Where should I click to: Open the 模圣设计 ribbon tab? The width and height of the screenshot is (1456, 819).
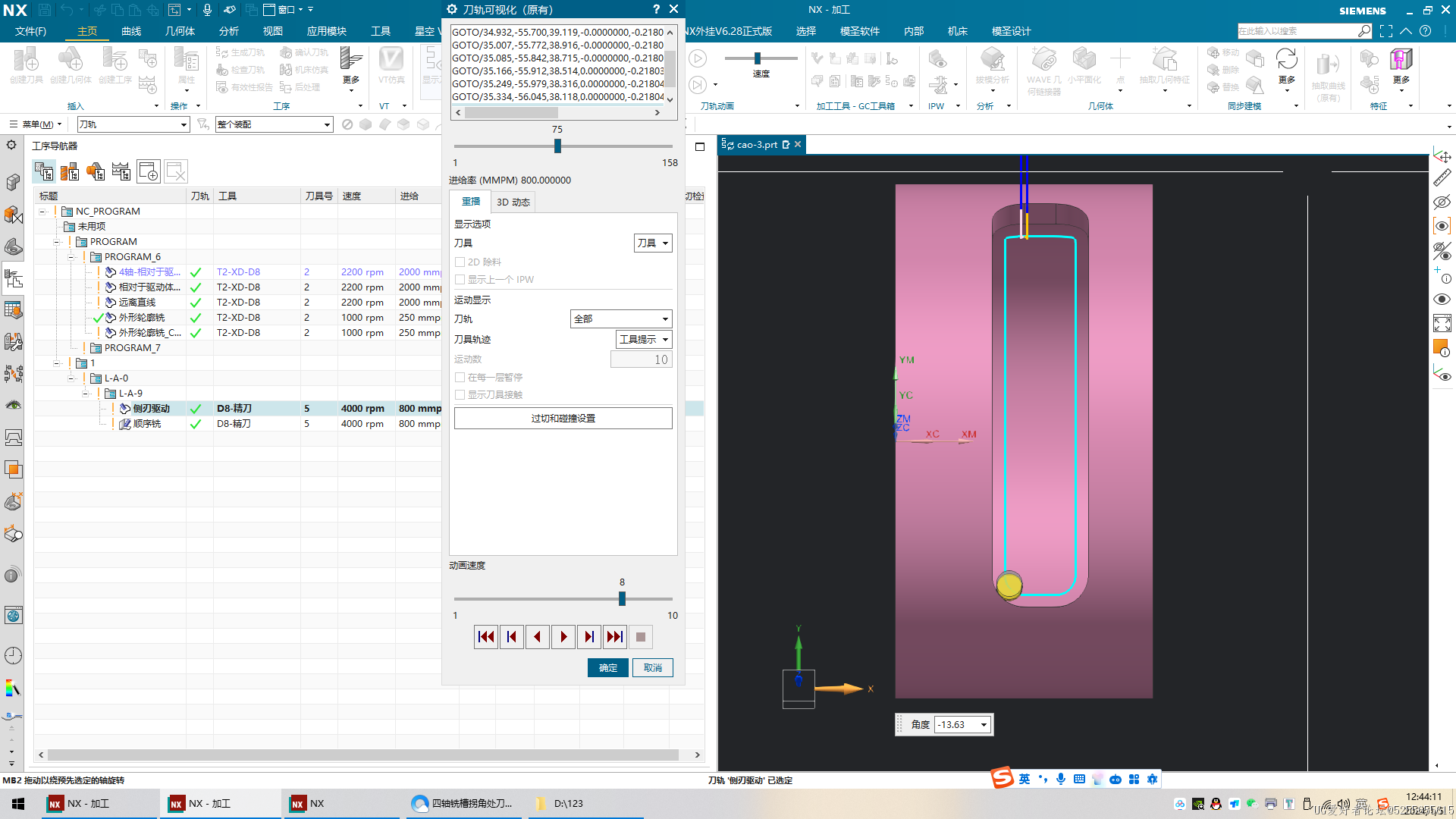(1011, 31)
